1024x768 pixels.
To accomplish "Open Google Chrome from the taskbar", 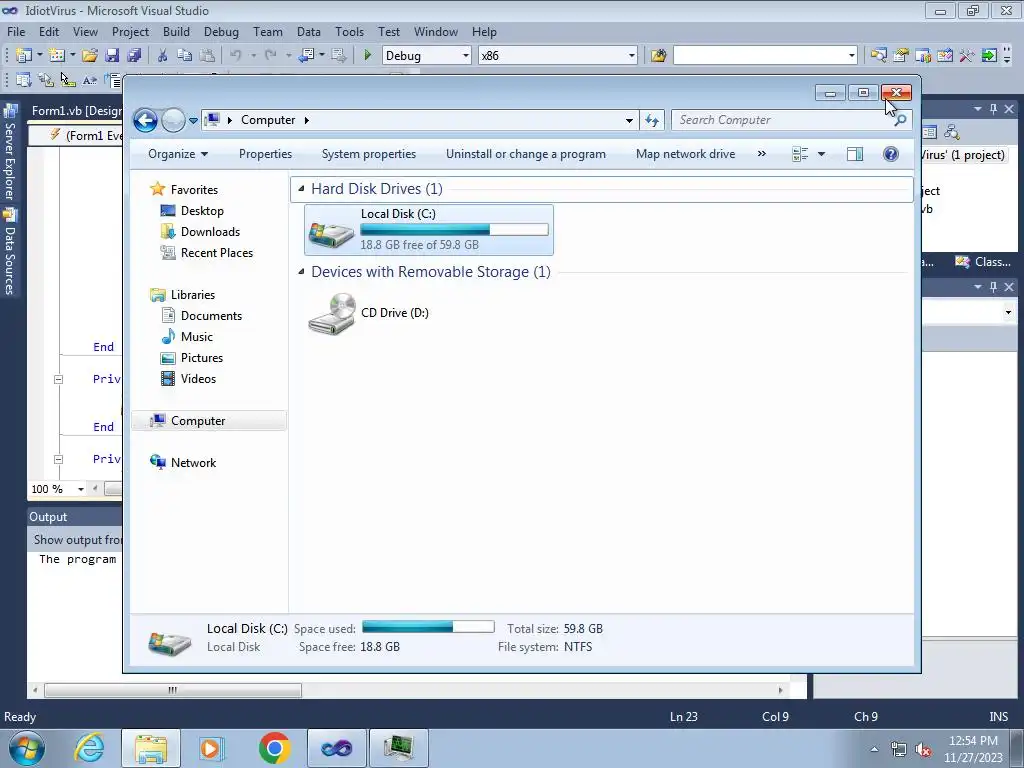I will (x=274, y=748).
